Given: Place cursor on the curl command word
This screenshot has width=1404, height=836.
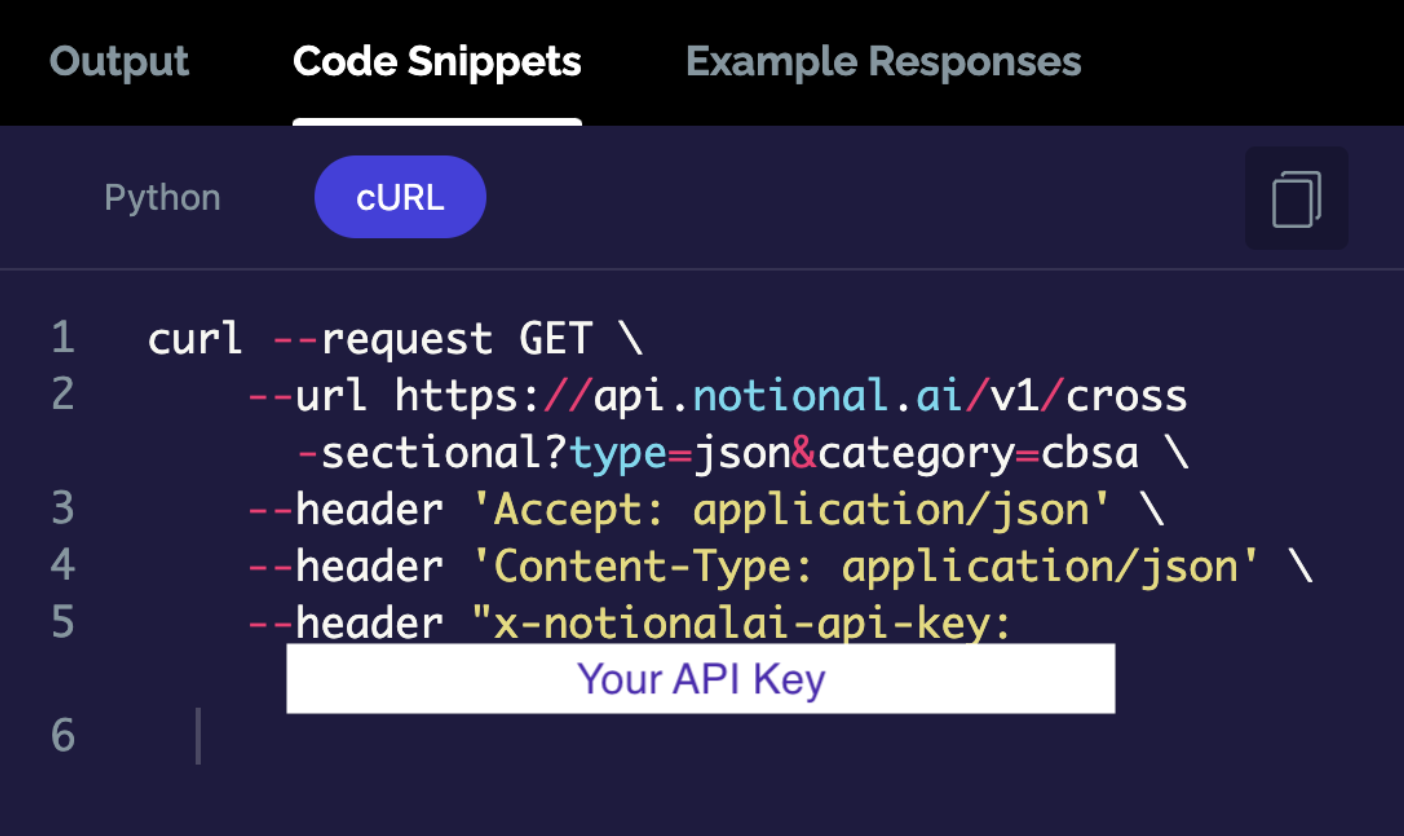Looking at the screenshot, I should pyautogui.click(x=195, y=339).
